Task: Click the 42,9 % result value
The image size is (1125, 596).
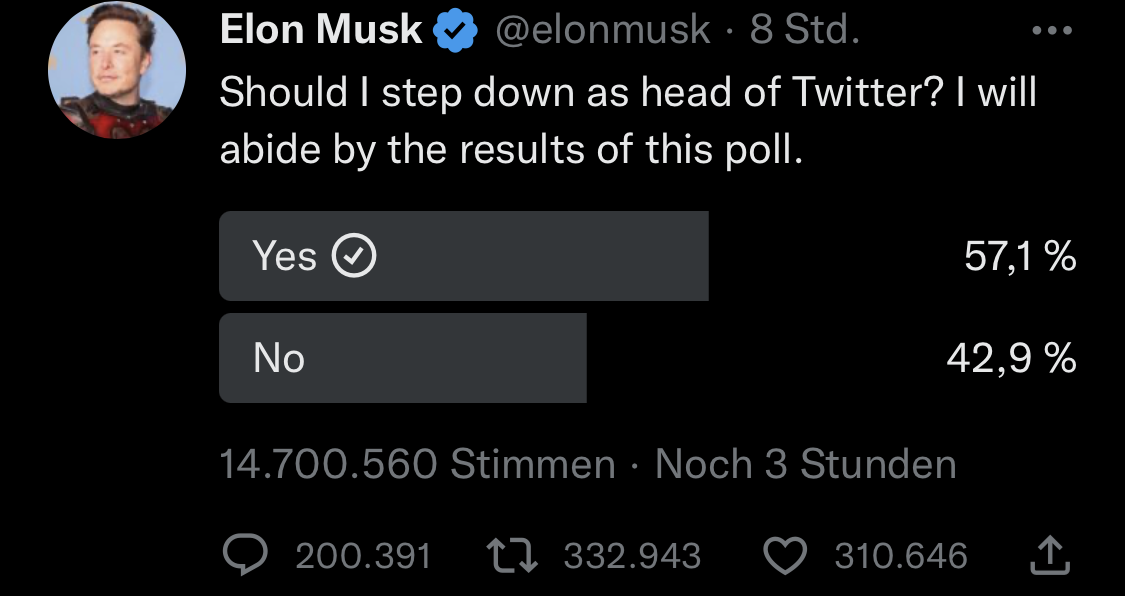Action: [x=1011, y=358]
